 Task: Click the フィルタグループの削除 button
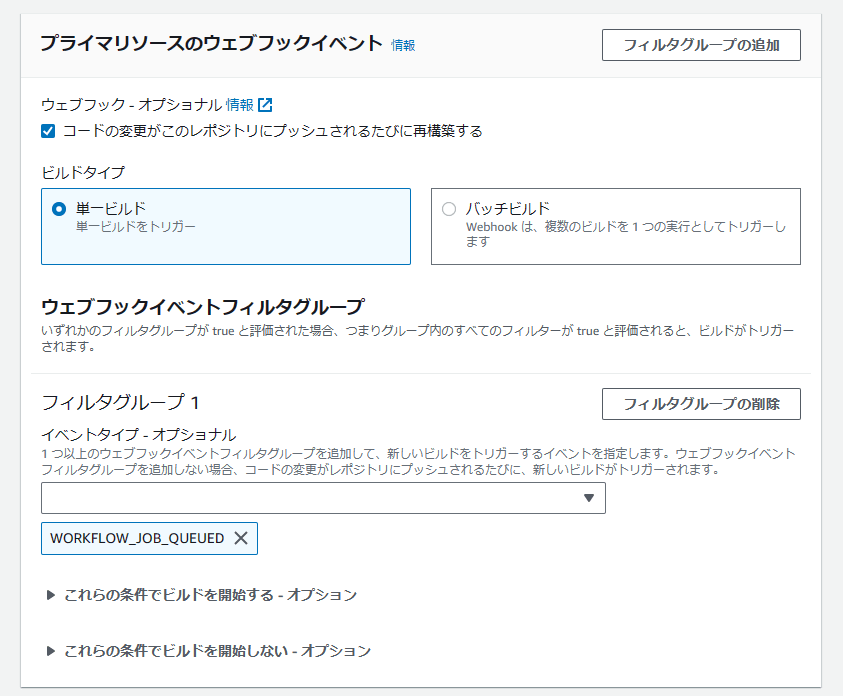(x=701, y=404)
